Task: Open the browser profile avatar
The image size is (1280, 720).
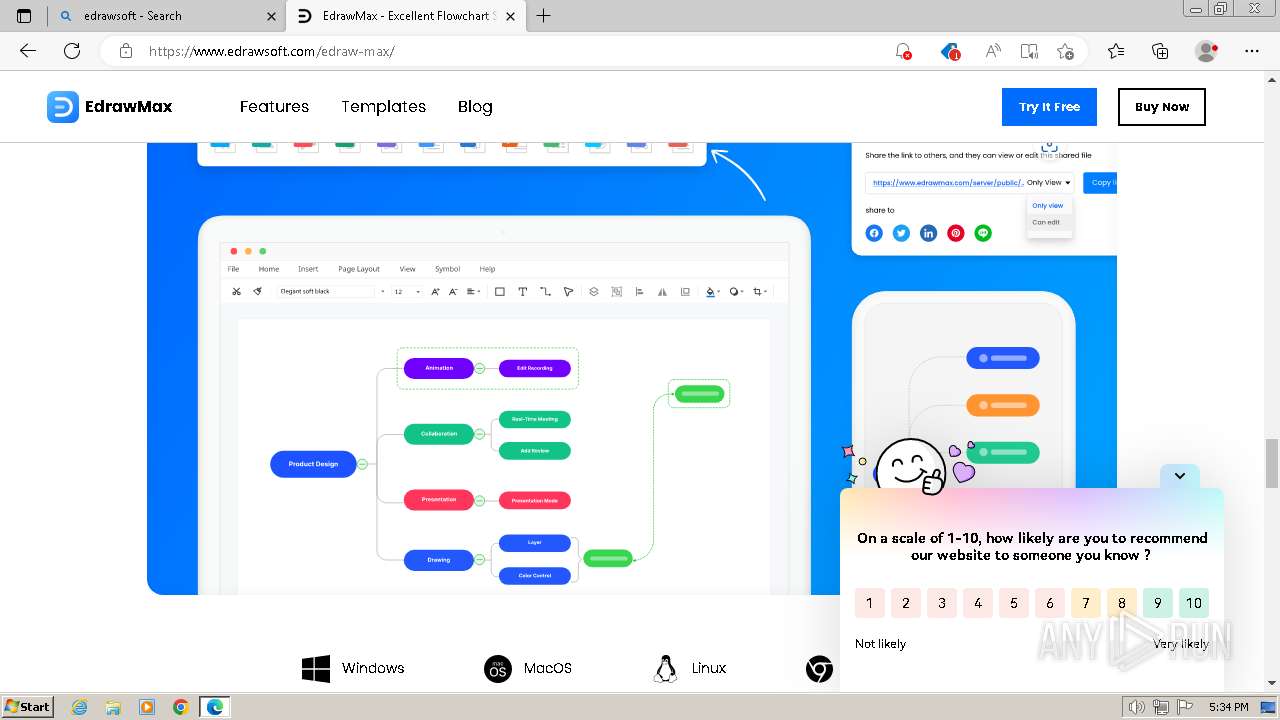Action: [1207, 51]
